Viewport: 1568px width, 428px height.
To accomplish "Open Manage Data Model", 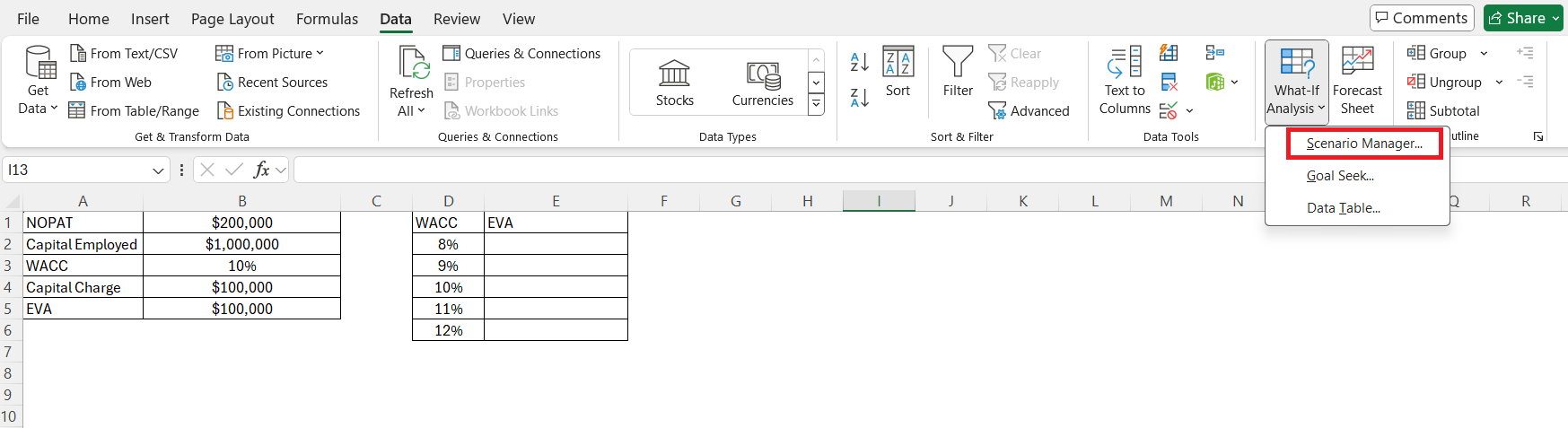I will 1215,83.
